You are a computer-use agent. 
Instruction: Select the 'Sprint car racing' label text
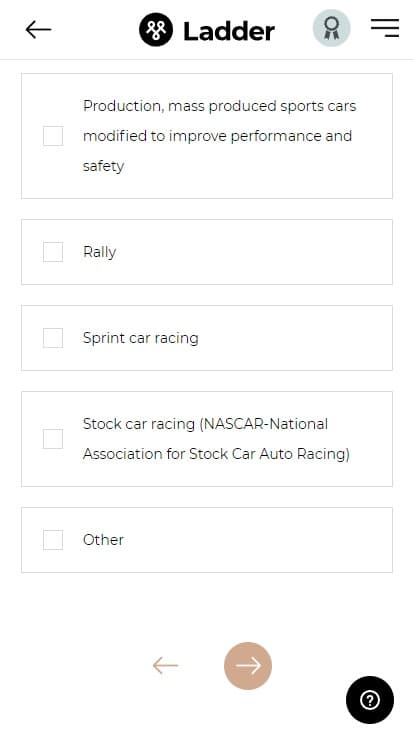141,338
